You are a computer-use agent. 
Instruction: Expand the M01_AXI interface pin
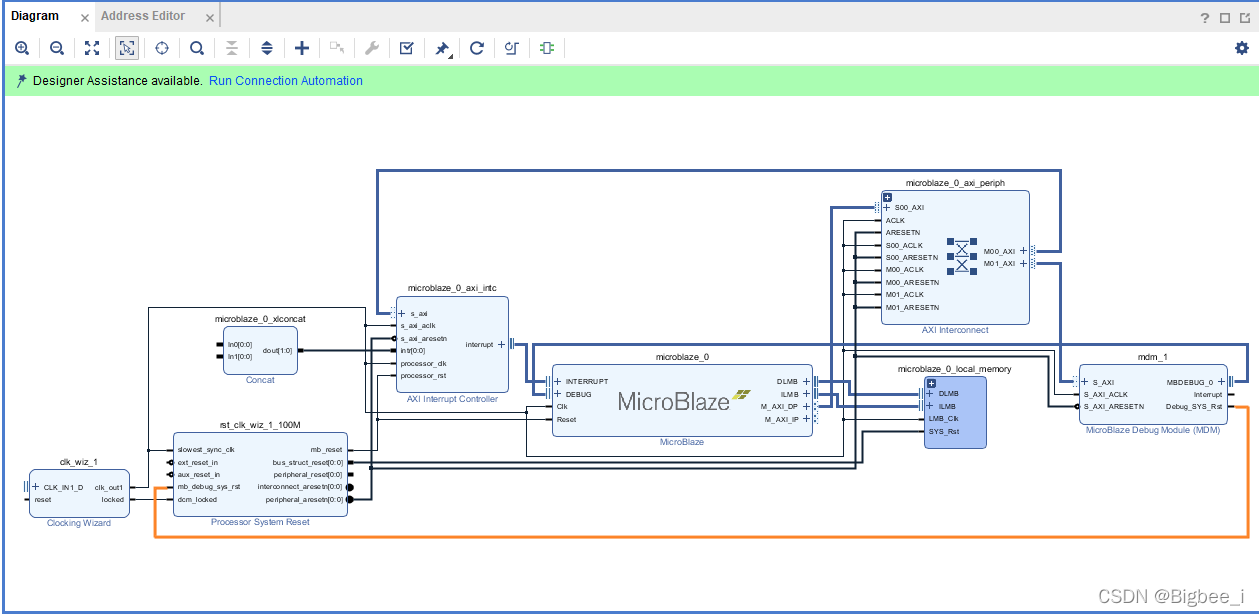(x=1023, y=264)
